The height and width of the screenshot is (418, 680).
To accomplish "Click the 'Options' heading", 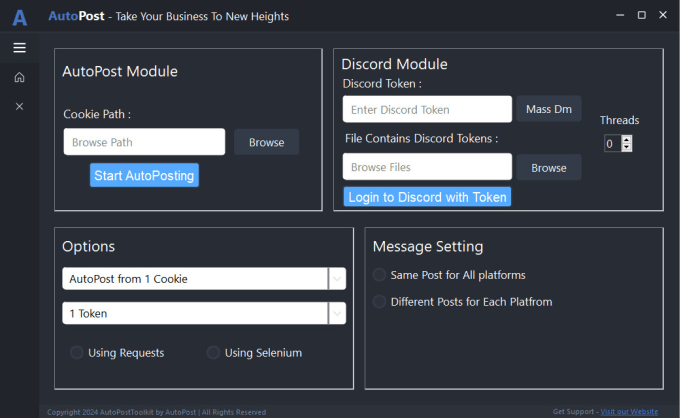I will pos(88,246).
